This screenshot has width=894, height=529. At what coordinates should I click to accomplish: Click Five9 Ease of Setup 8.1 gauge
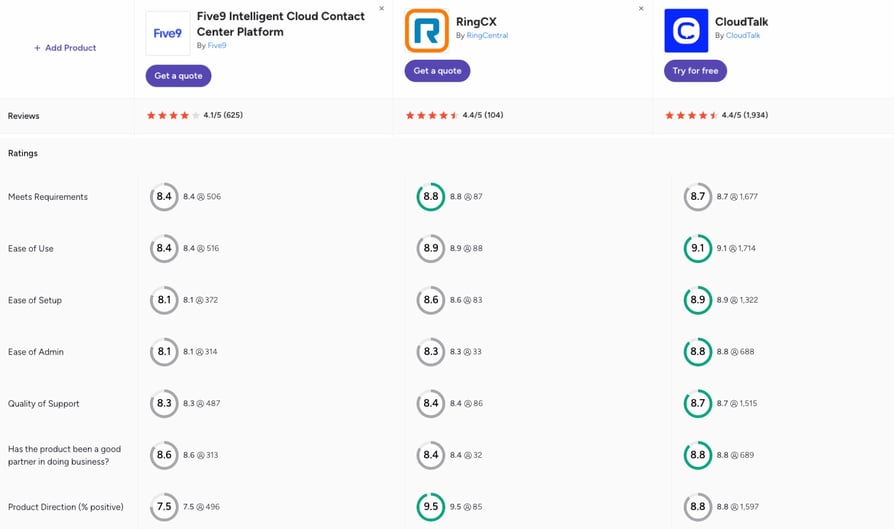(164, 300)
